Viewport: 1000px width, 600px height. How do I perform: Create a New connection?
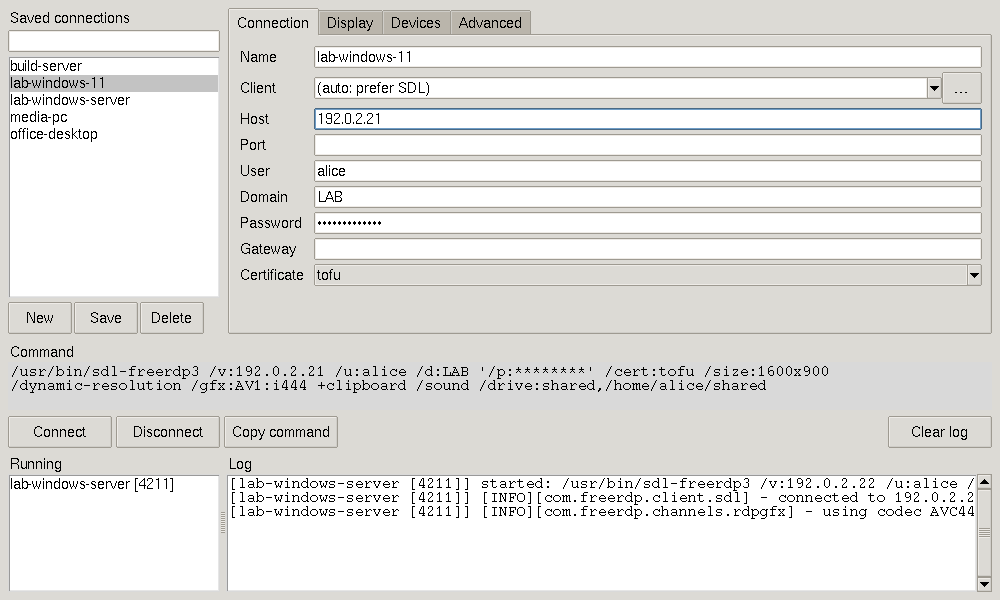click(40, 318)
